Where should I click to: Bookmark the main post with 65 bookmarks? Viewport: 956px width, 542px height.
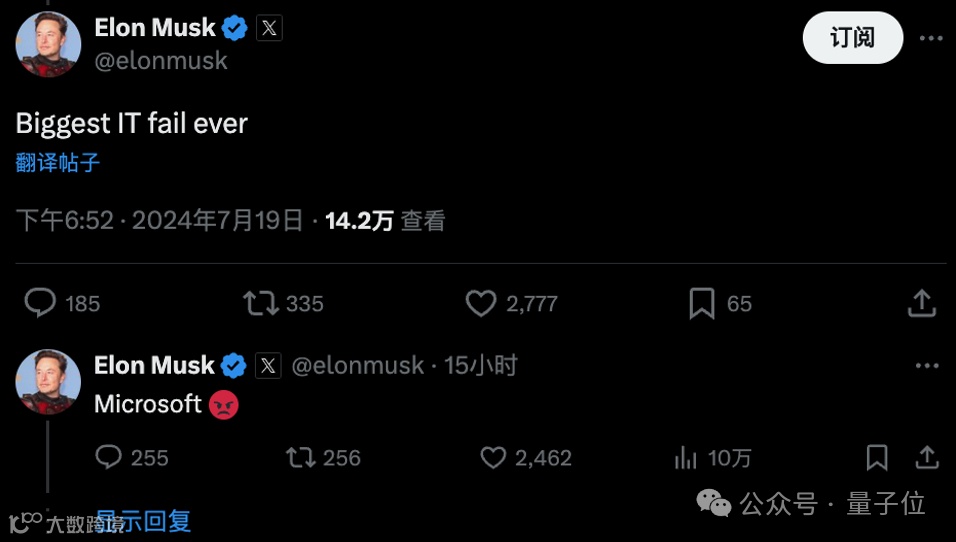[702, 303]
